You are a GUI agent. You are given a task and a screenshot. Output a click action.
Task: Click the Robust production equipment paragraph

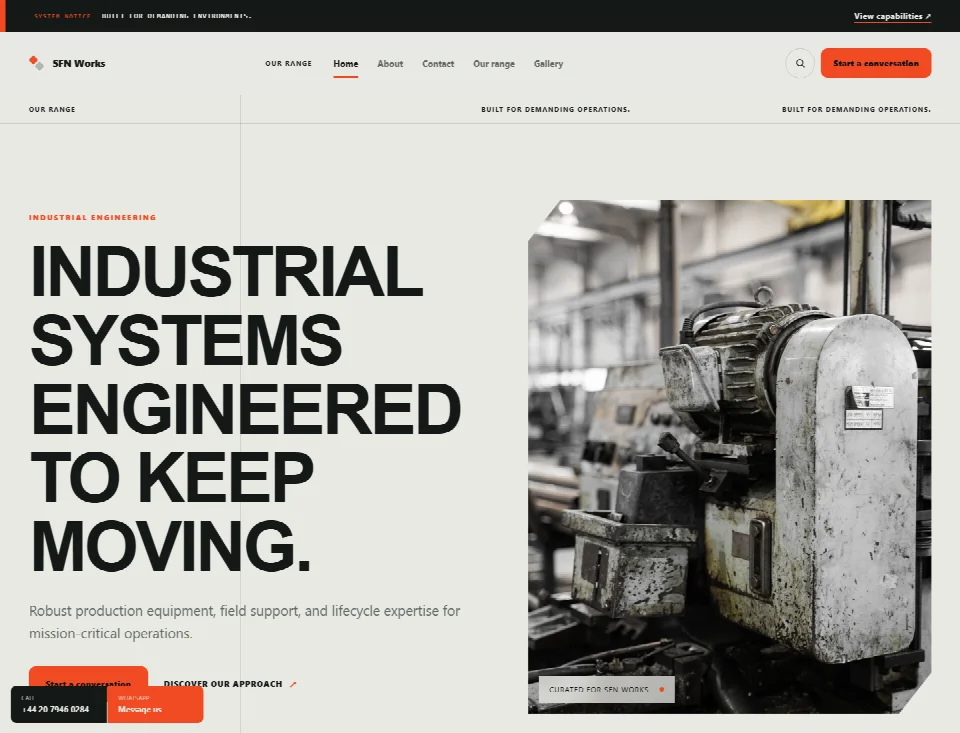click(244, 622)
